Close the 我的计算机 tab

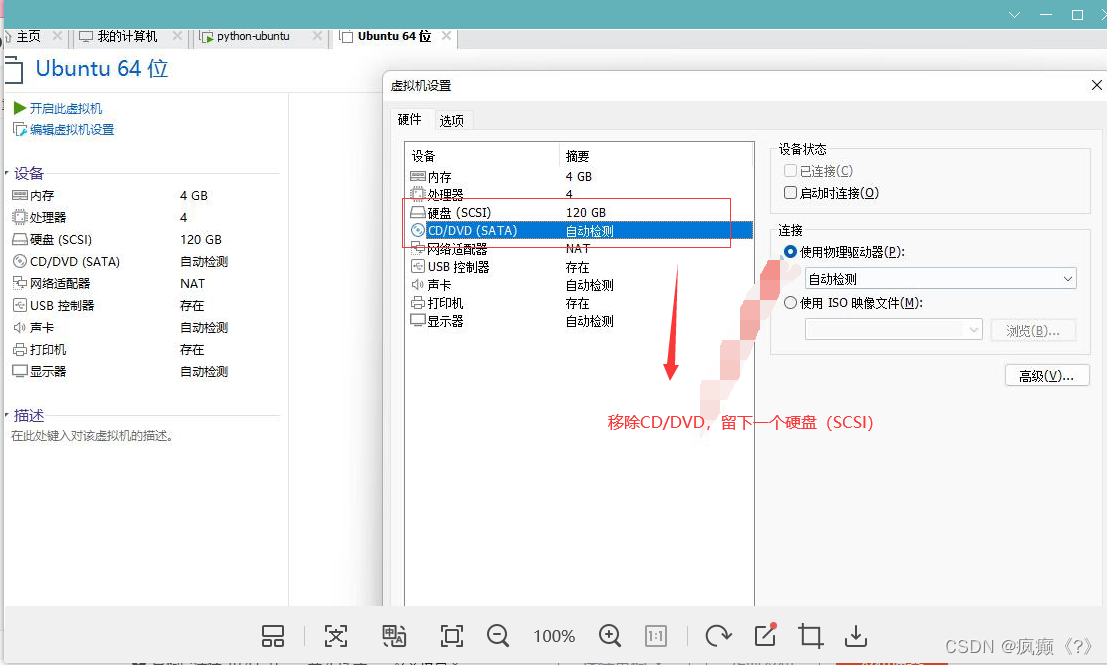pos(177,35)
